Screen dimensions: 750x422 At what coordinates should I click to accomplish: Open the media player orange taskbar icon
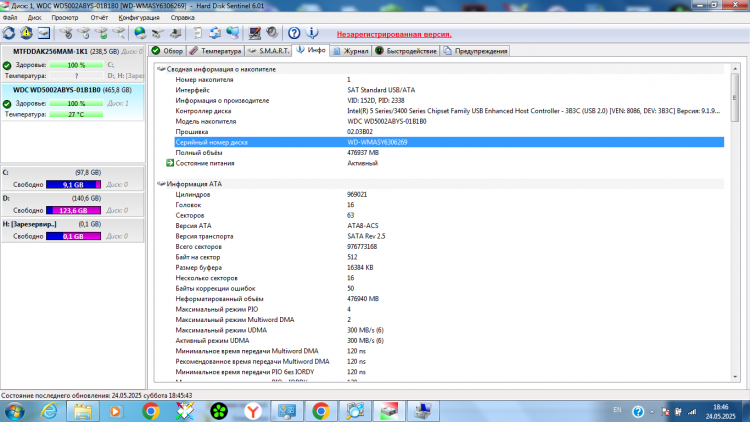click(116, 411)
